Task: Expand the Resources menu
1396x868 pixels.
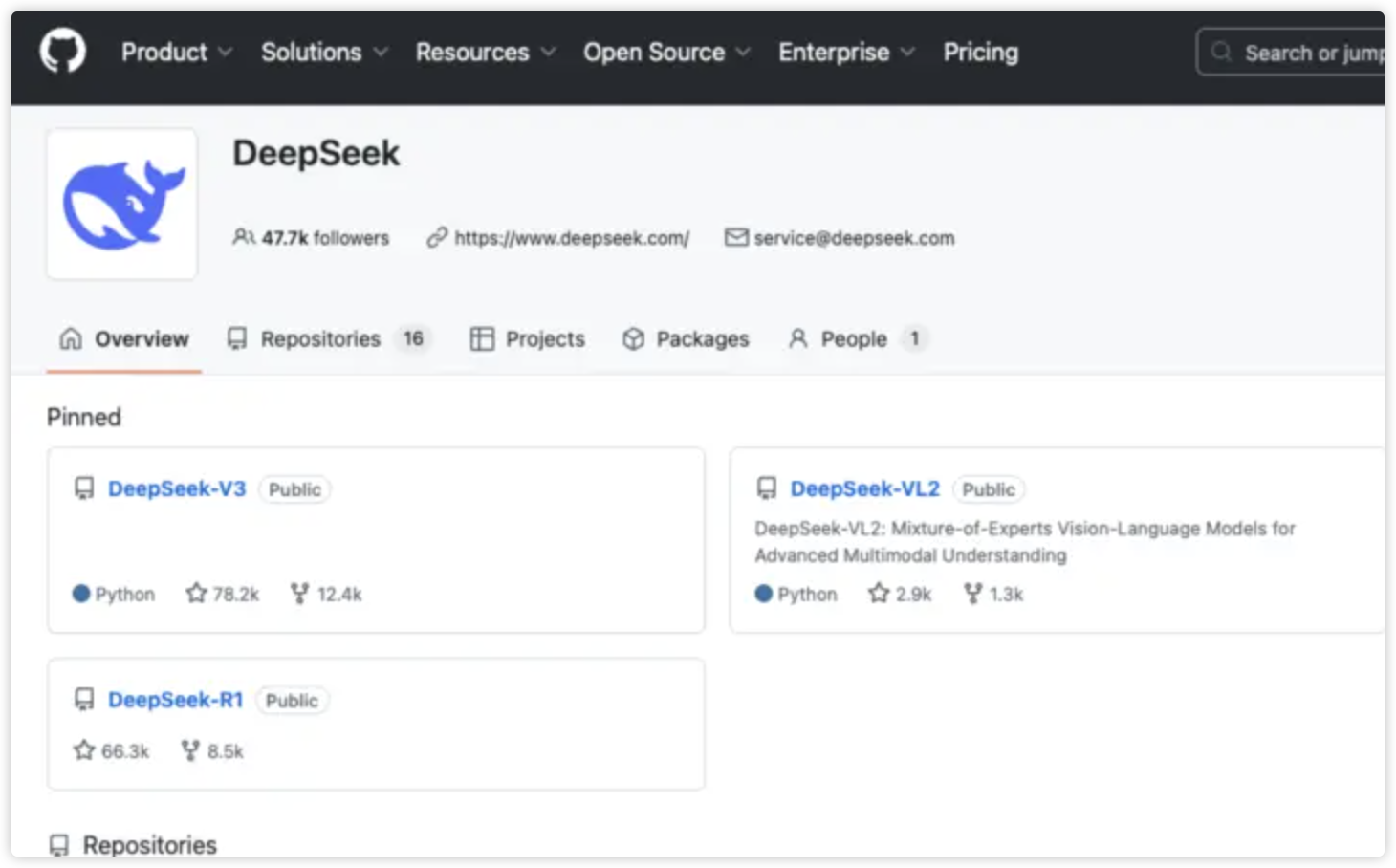Action: (486, 53)
